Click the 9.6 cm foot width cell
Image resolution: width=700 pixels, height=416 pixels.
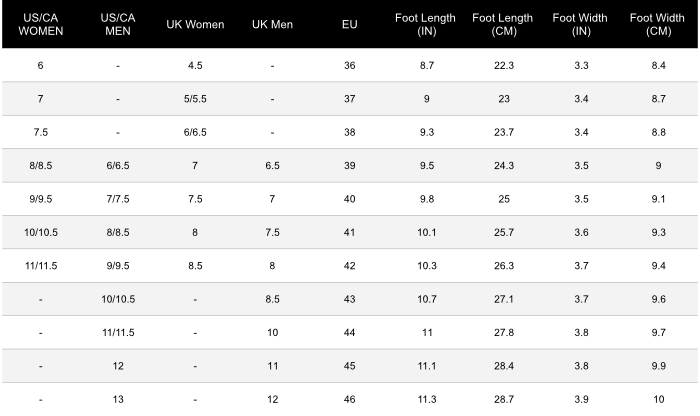(x=658, y=299)
